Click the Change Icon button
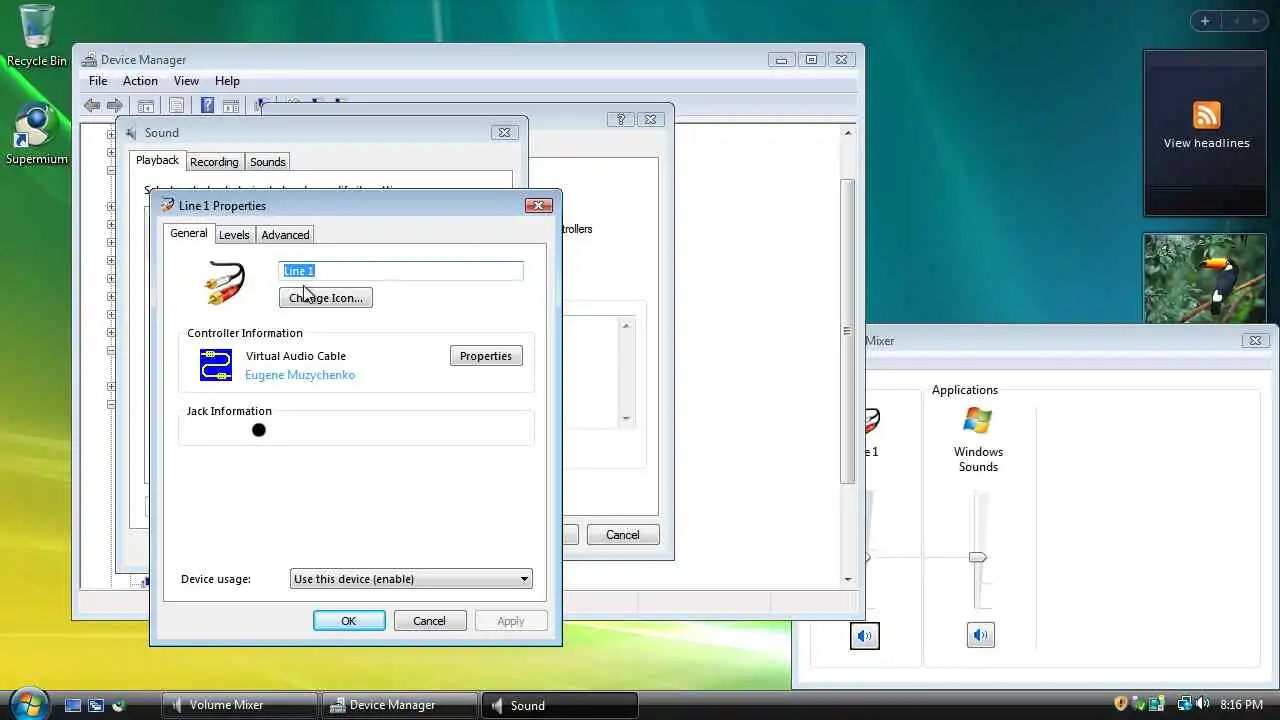Screen dimensions: 1280x720 tap(326, 298)
